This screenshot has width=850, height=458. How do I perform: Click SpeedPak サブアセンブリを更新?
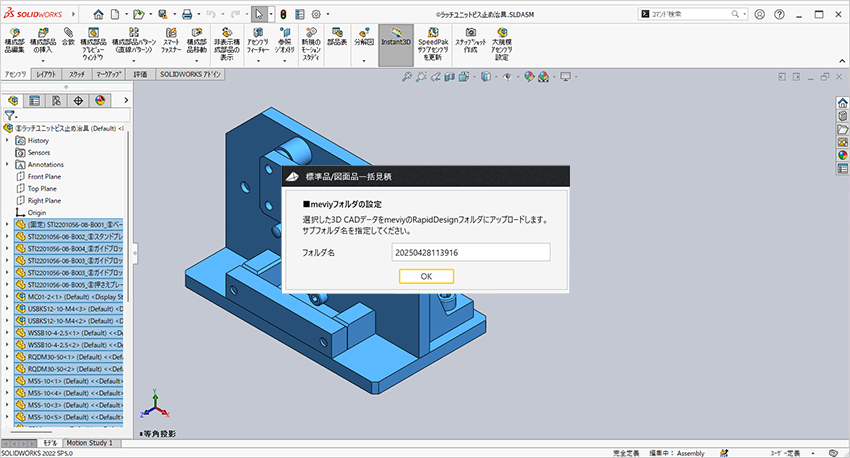(x=433, y=44)
